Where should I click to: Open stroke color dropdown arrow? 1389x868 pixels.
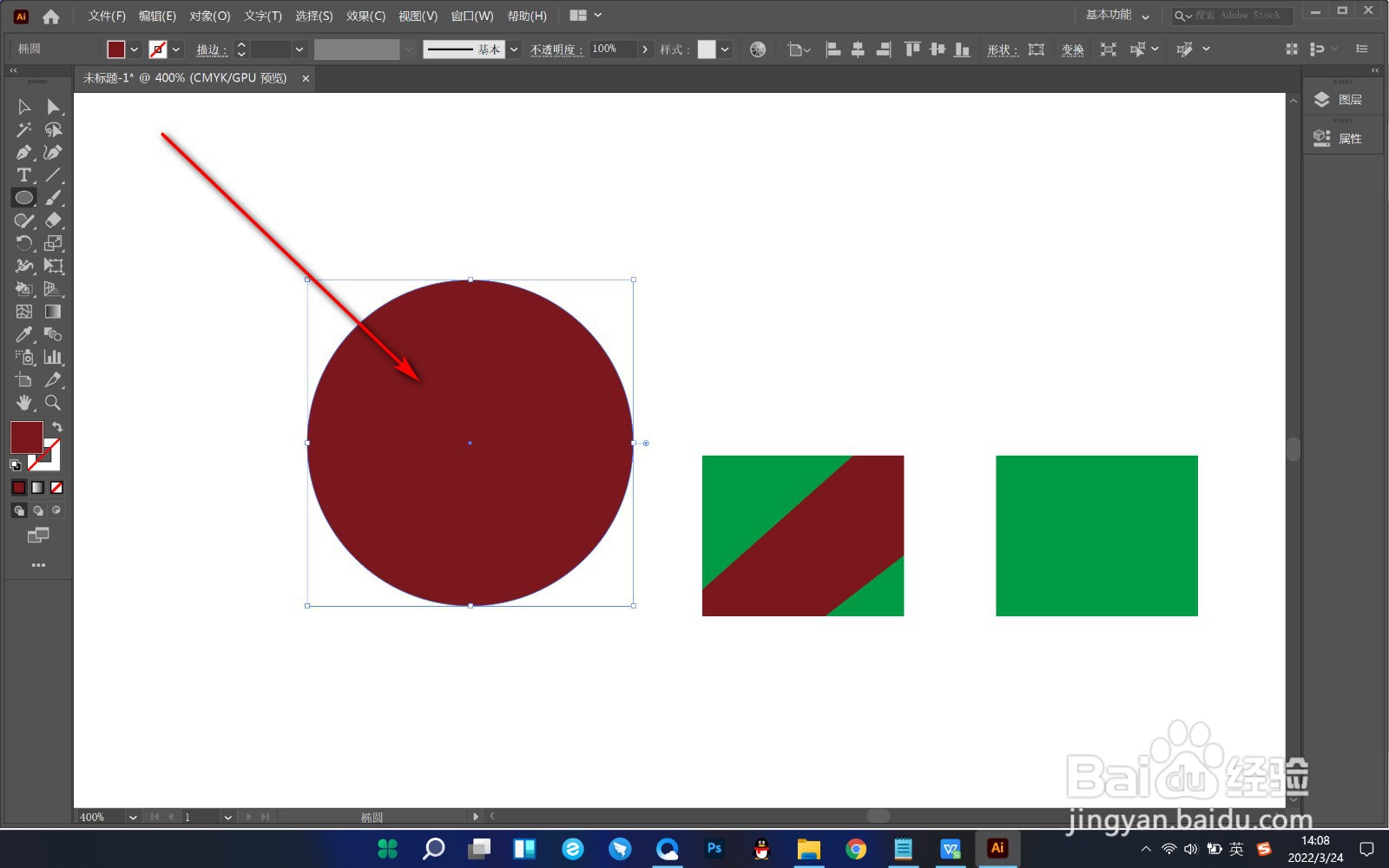176,49
